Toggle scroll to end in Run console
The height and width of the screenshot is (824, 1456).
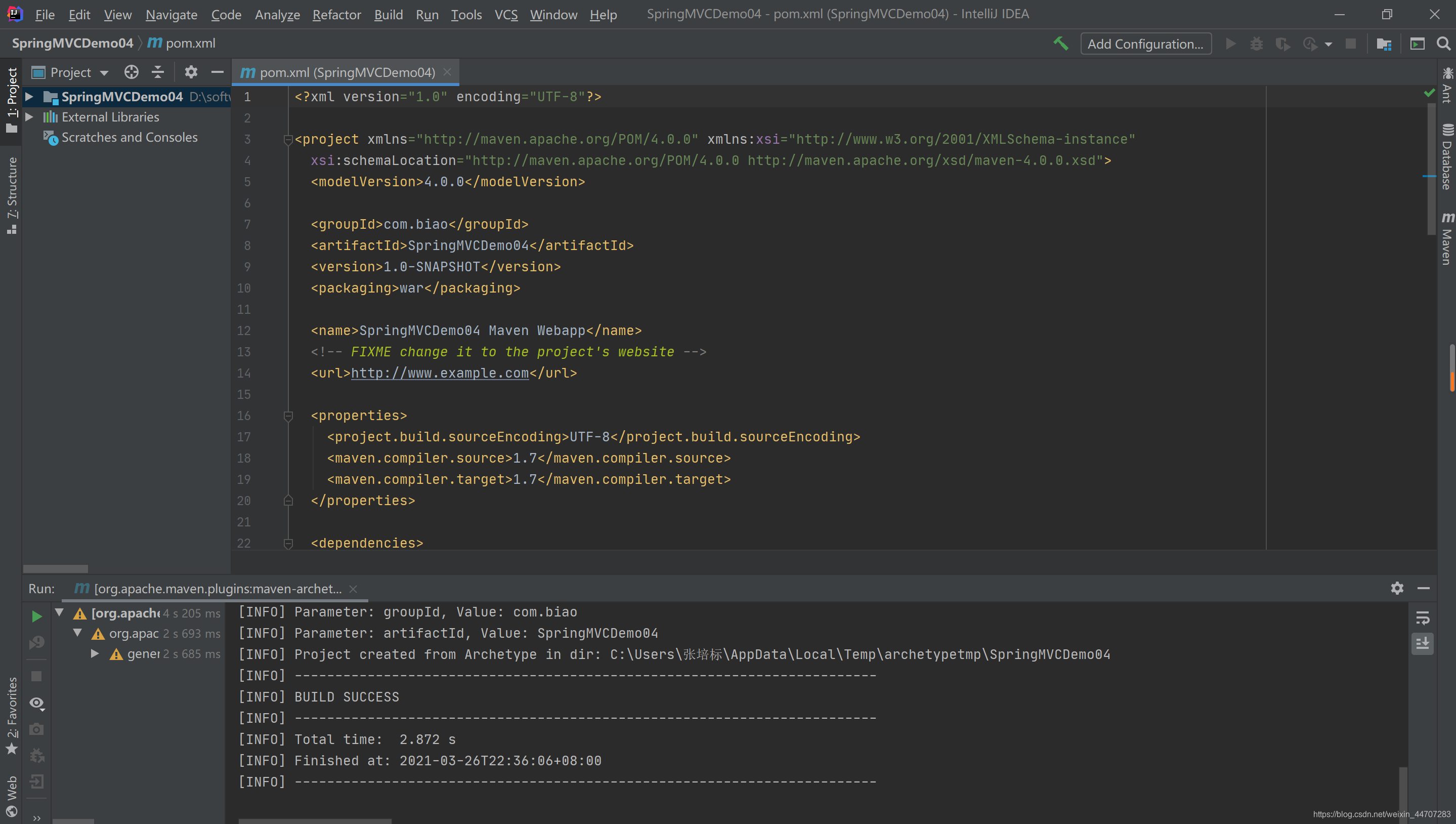1422,643
